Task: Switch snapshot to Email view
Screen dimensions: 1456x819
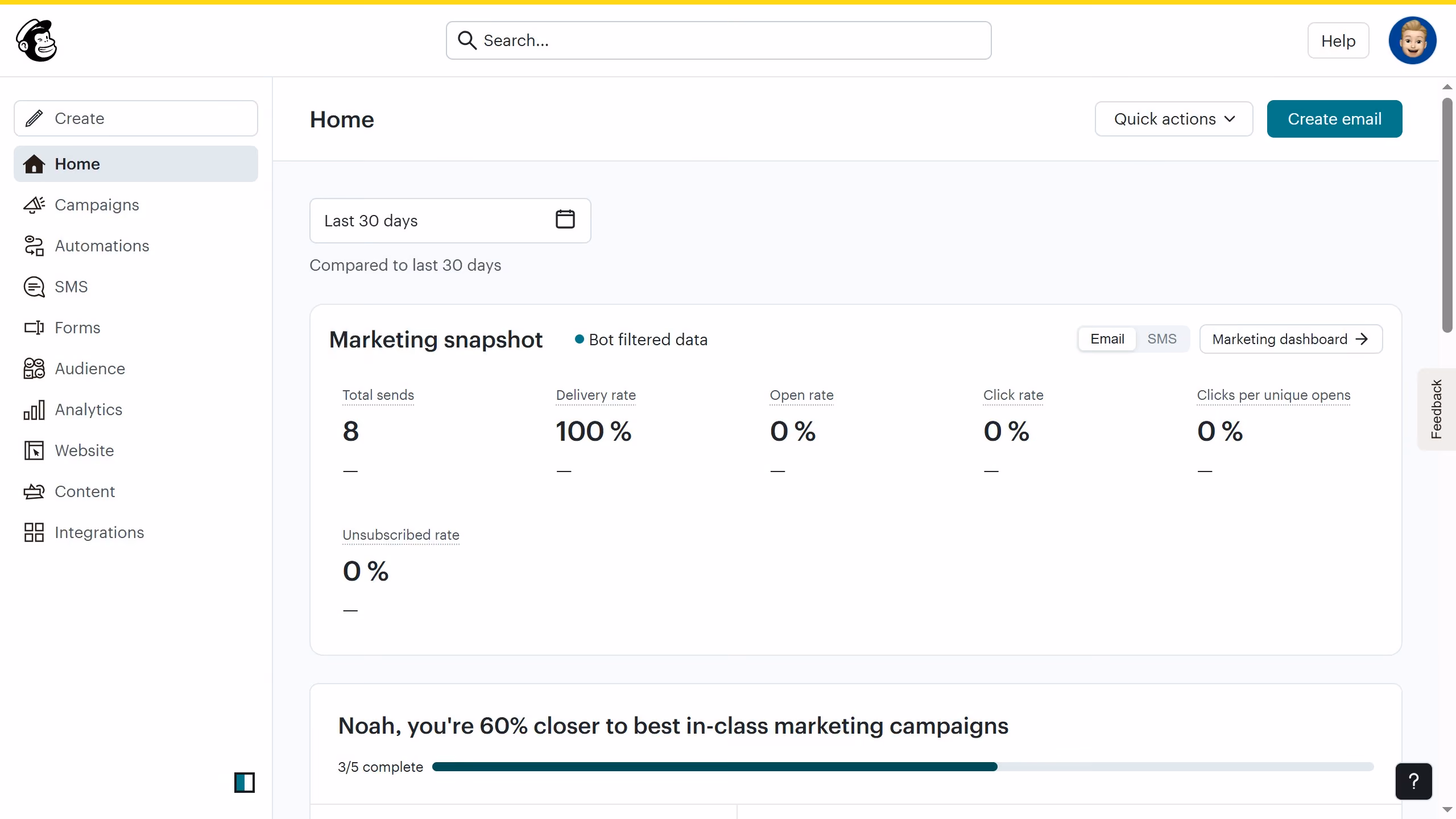Action: pos(1107,339)
